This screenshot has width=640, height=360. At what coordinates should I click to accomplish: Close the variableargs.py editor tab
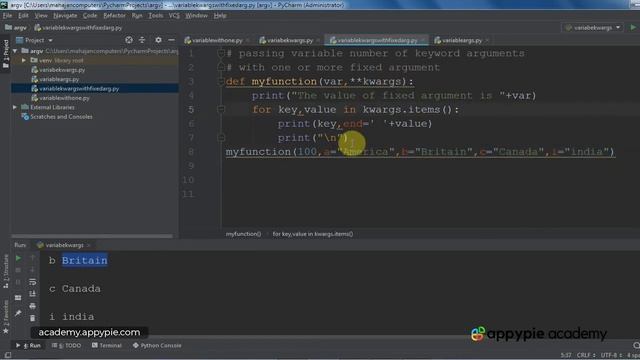(487, 40)
